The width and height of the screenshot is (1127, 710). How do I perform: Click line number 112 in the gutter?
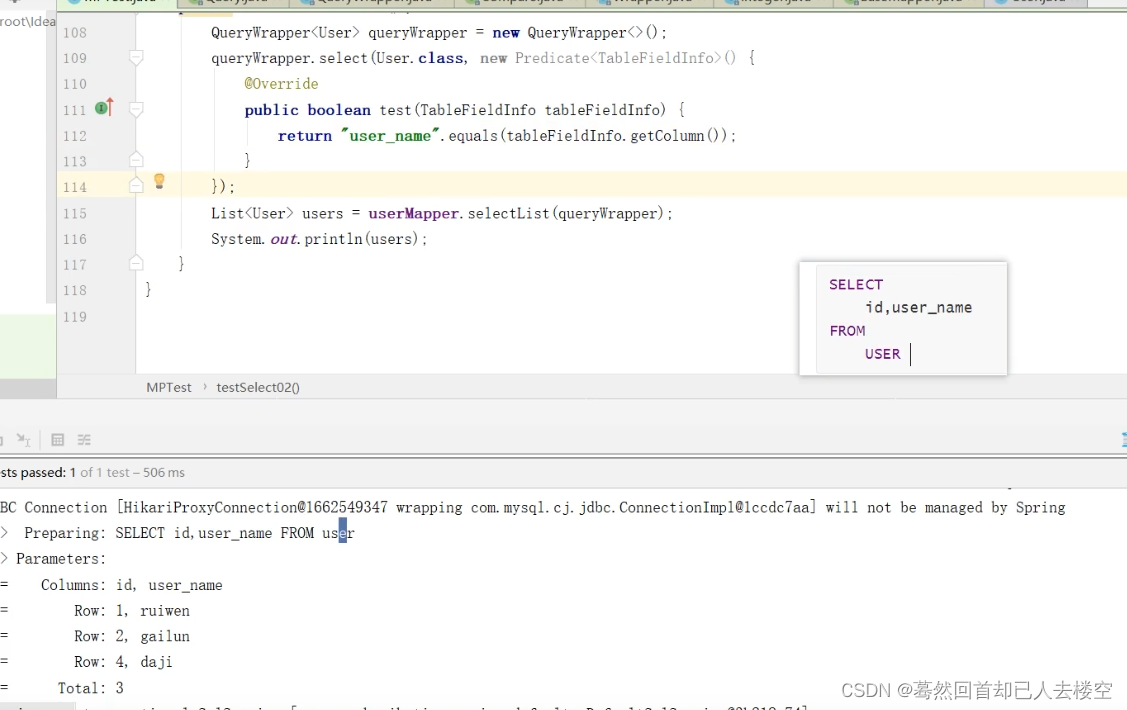tap(75, 136)
